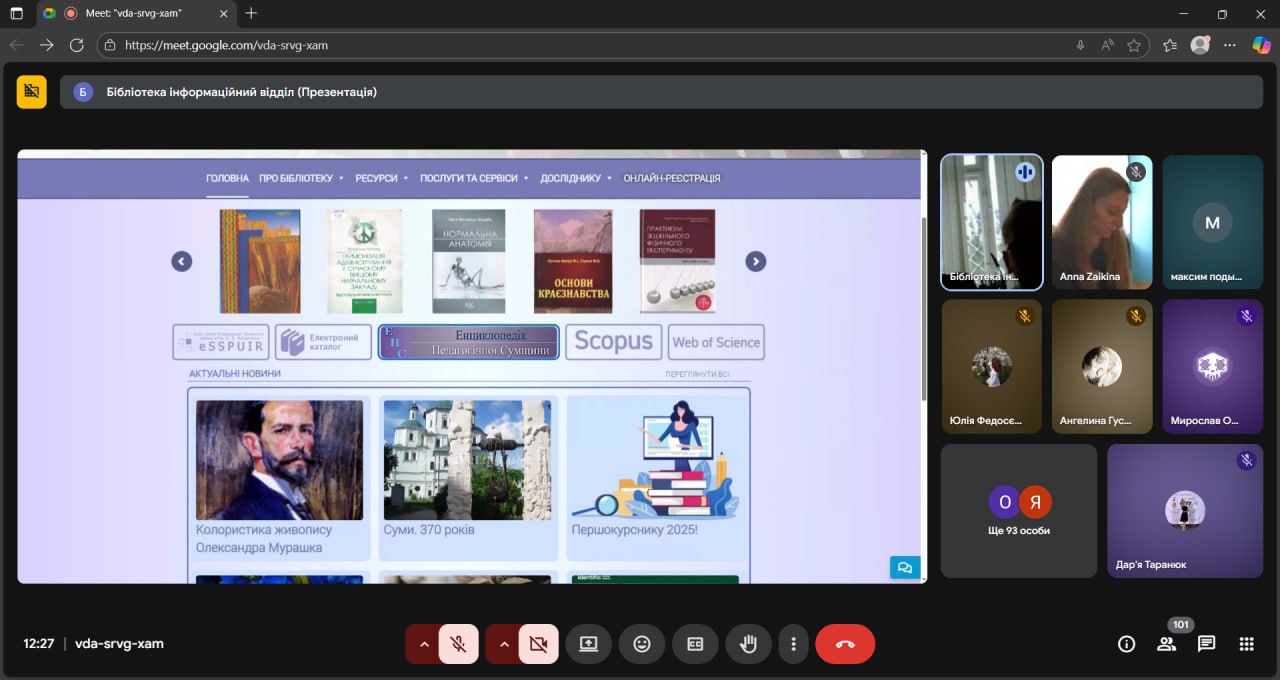Show the People panel icon
The height and width of the screenshot is (680, 1280).
1166,644
